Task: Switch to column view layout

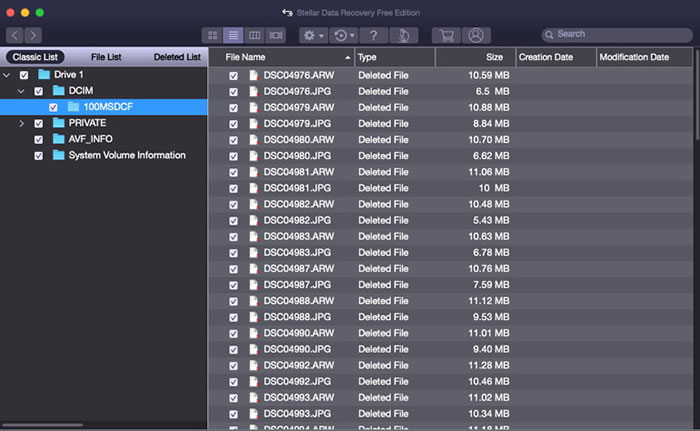Action: [x=255, y=35]
